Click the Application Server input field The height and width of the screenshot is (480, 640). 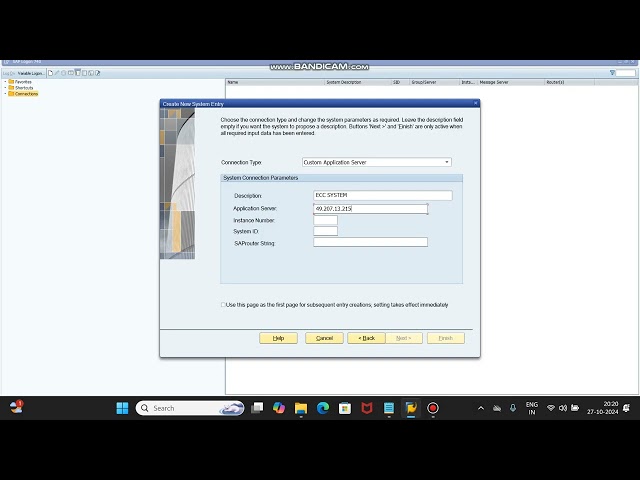point(370,209)
